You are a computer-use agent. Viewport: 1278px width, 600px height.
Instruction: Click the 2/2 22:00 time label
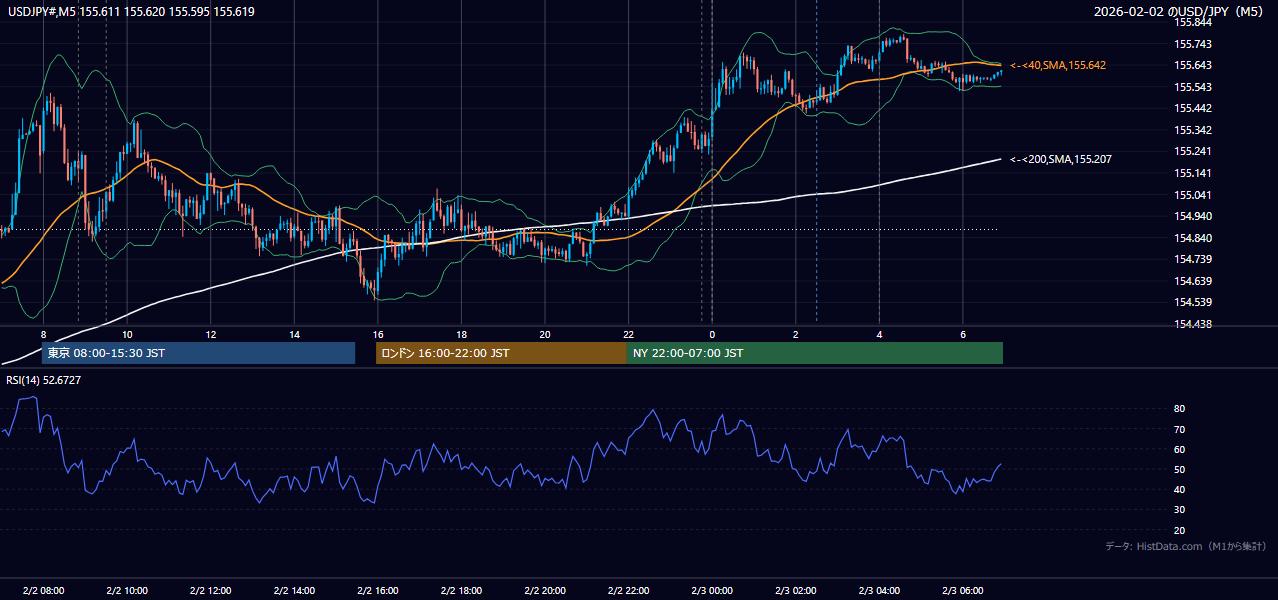point(628,590)
